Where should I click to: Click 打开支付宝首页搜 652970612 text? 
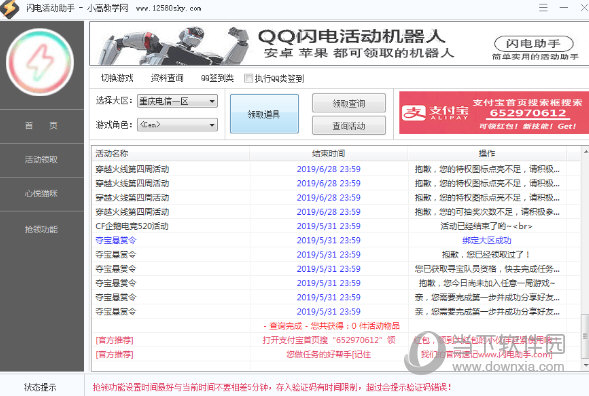click(329, 340)
